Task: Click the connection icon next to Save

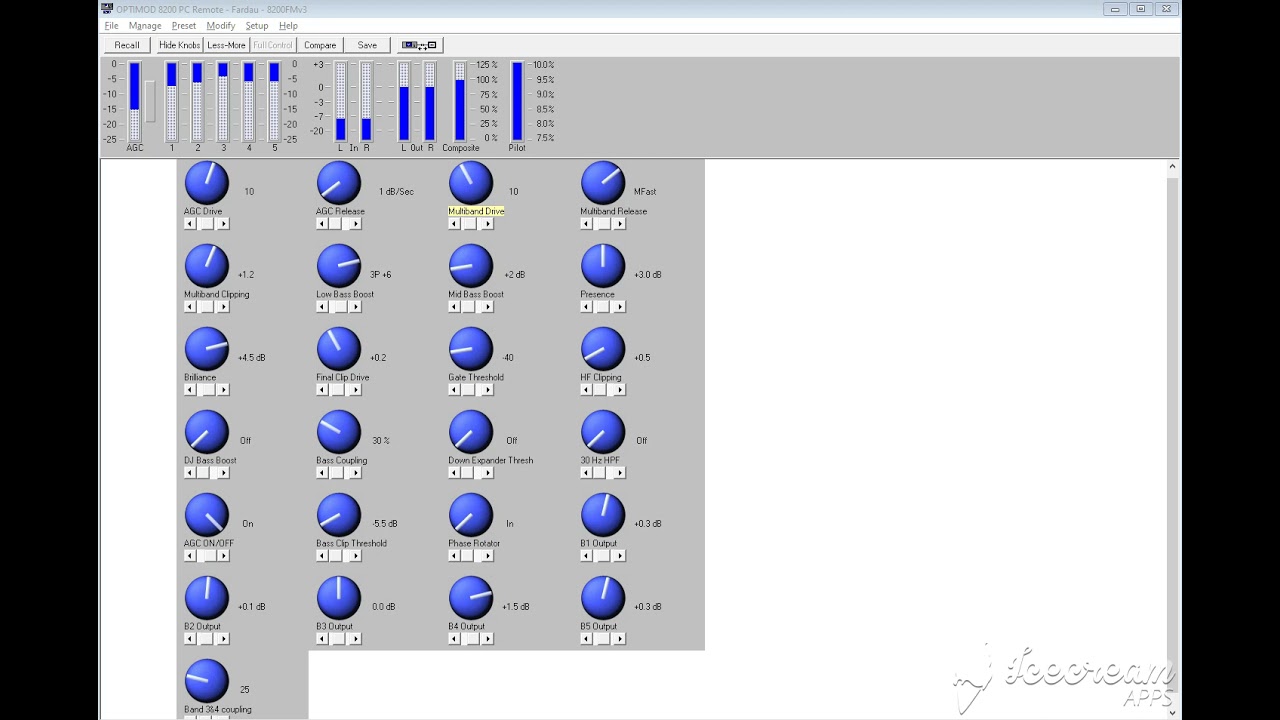Action: pos(419,45)
